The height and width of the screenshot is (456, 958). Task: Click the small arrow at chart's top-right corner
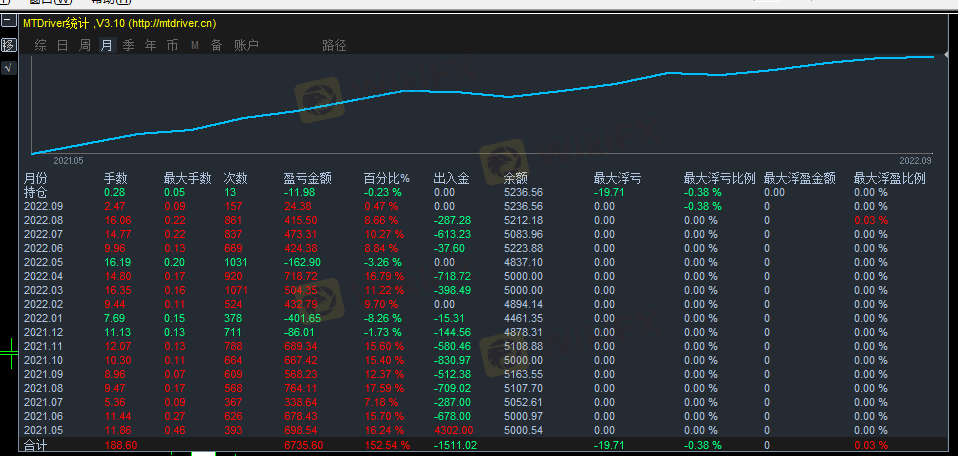(x=946, y=51)
